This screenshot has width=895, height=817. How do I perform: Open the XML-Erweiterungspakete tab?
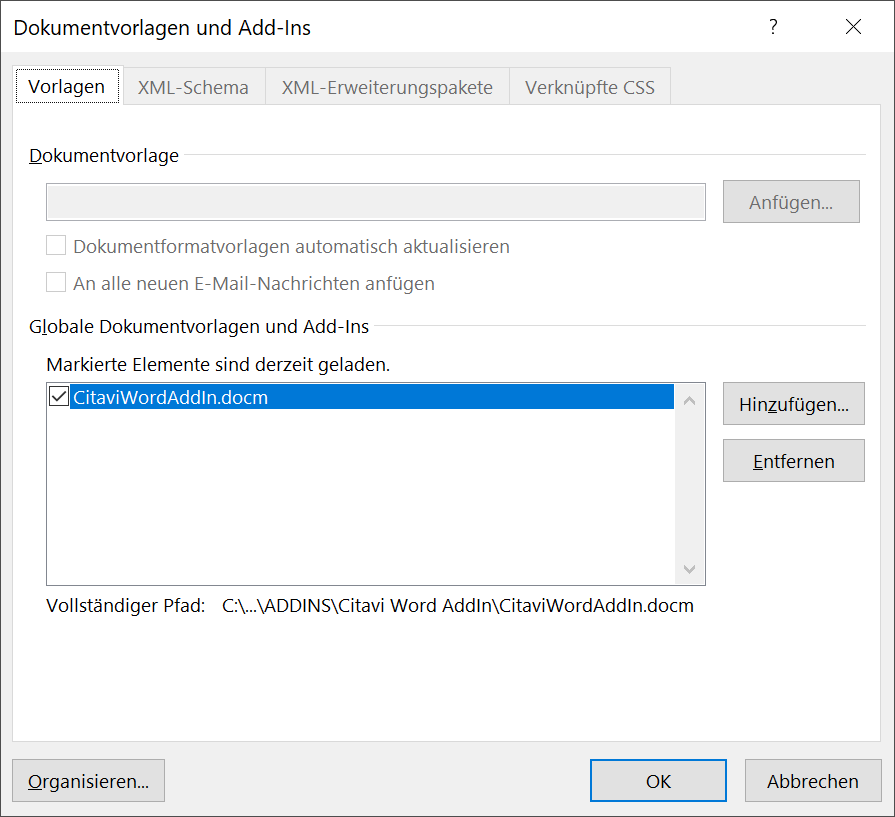[387, 87]
